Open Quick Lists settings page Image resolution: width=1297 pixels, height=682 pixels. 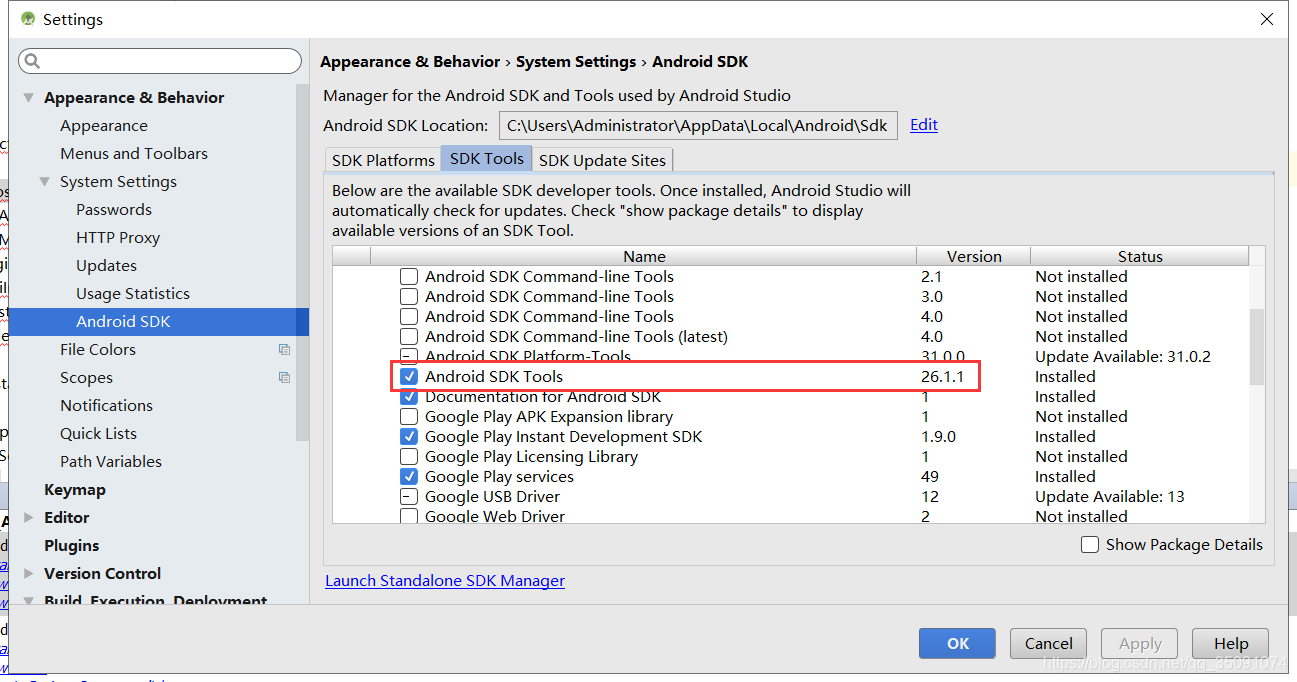[x=98, y=433]
